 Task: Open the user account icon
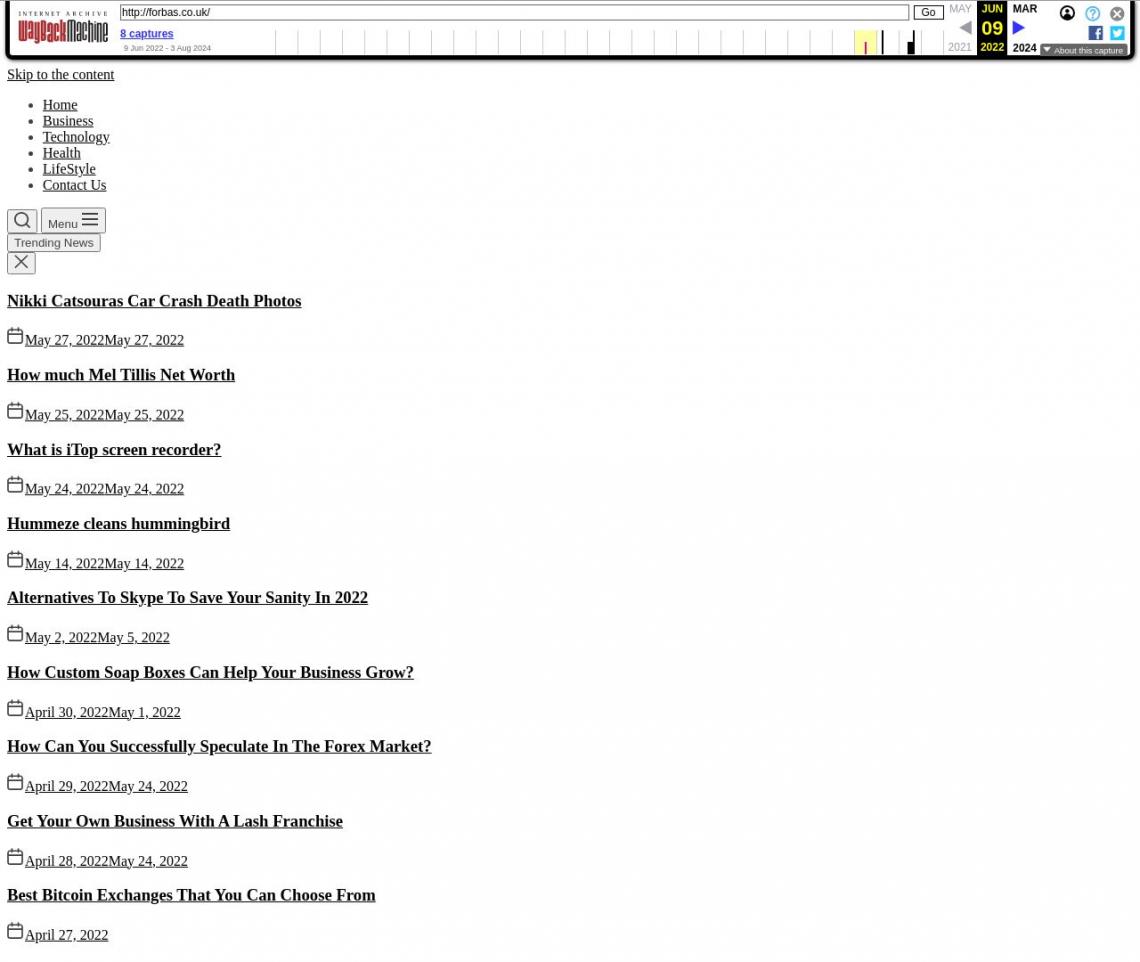click(x=1067, y=14)
